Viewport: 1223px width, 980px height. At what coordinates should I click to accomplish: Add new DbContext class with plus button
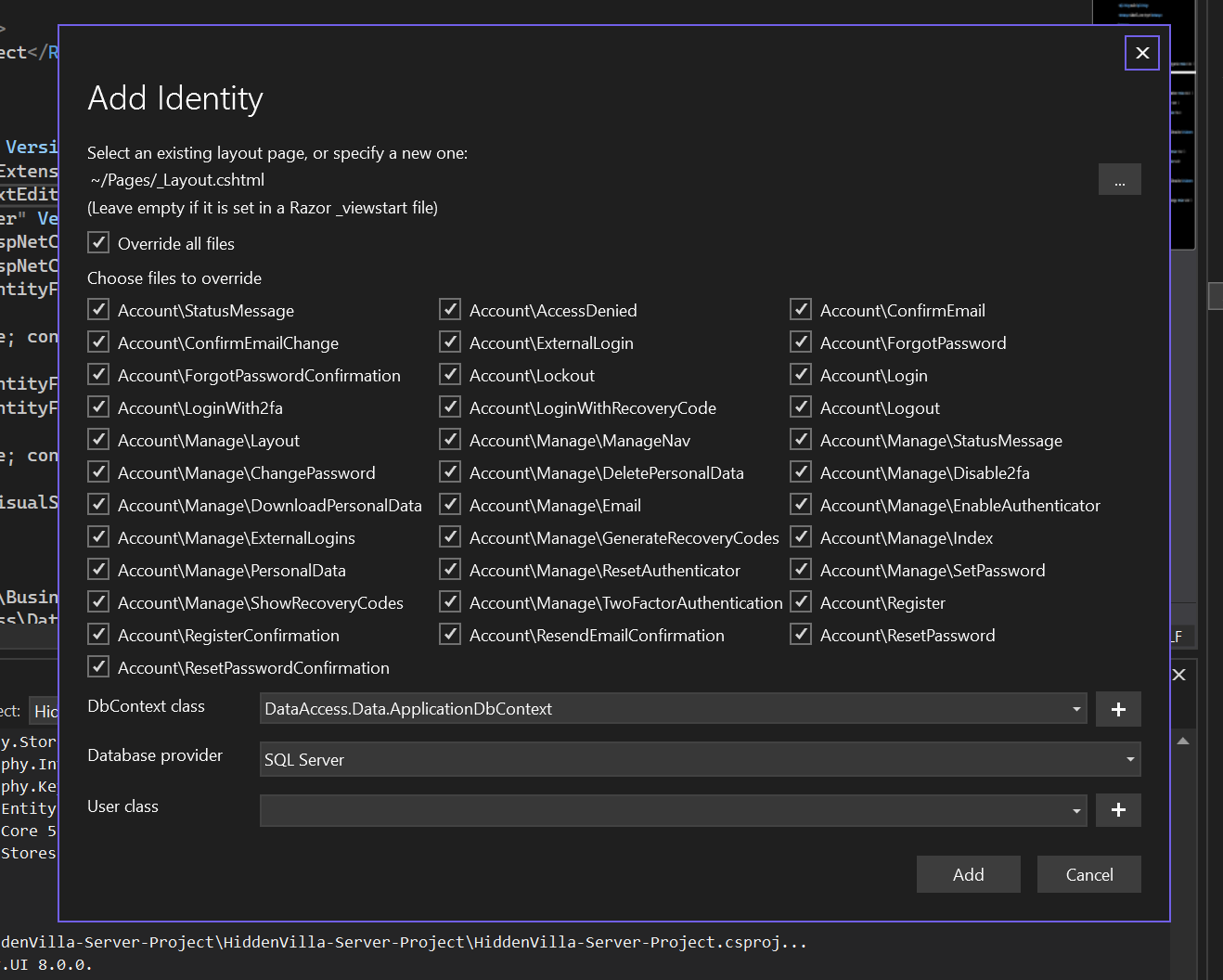[x=1118, y=709]
